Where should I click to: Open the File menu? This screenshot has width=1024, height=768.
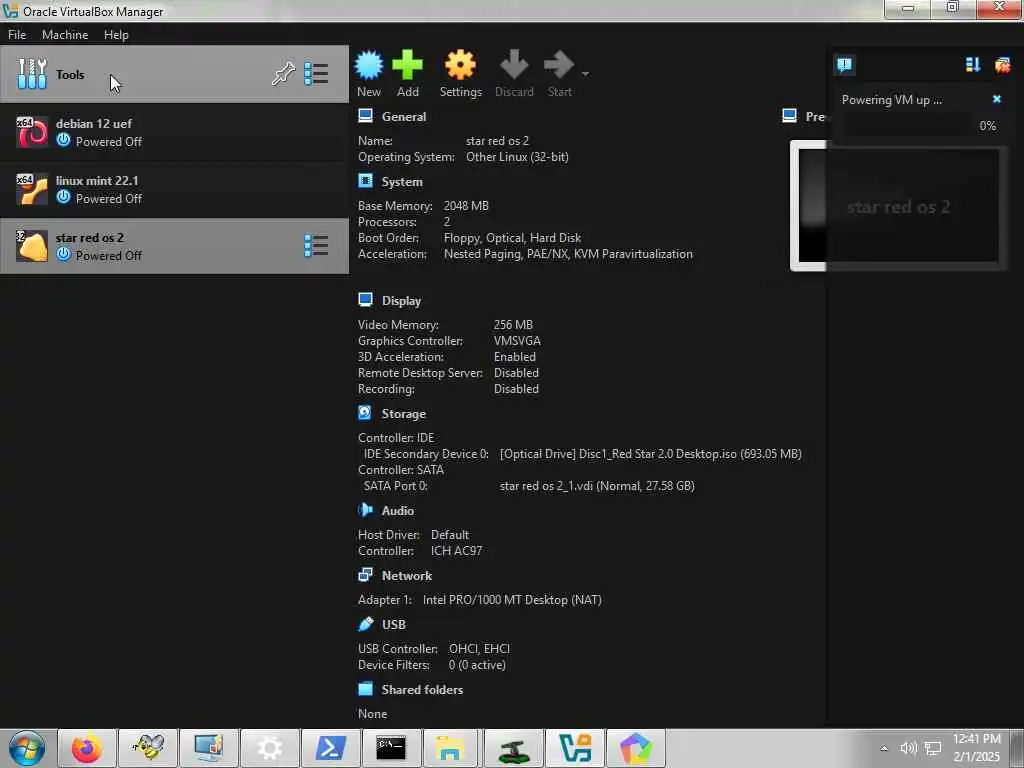17,35
